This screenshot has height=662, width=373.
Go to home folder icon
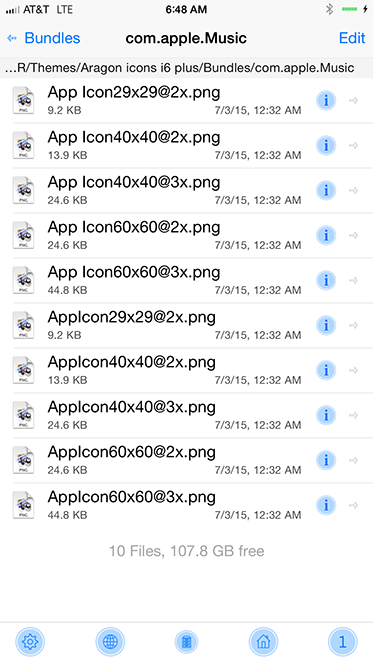(264, 642)
